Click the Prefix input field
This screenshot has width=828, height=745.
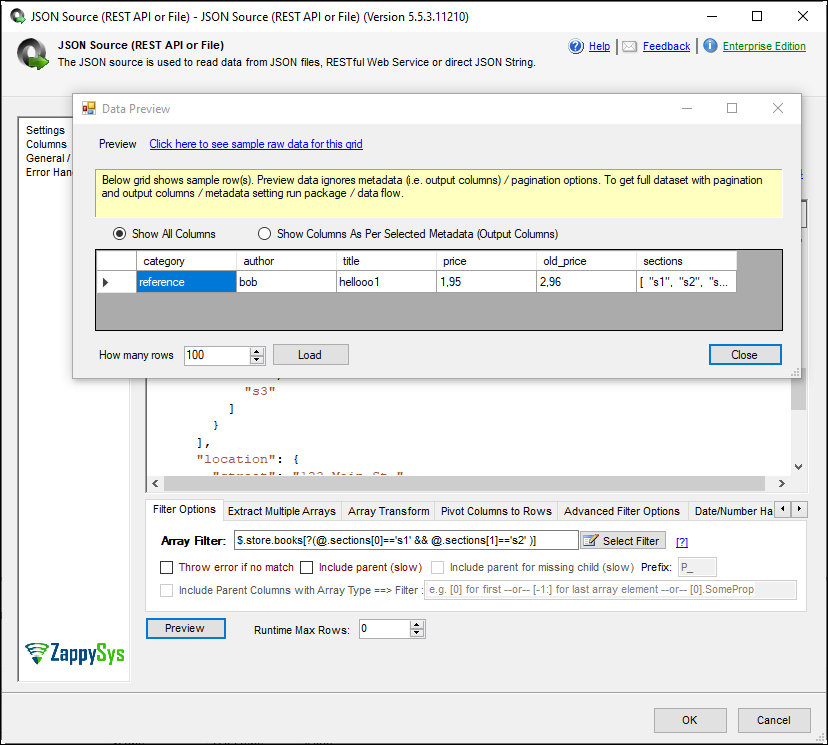tap(697, 567)
